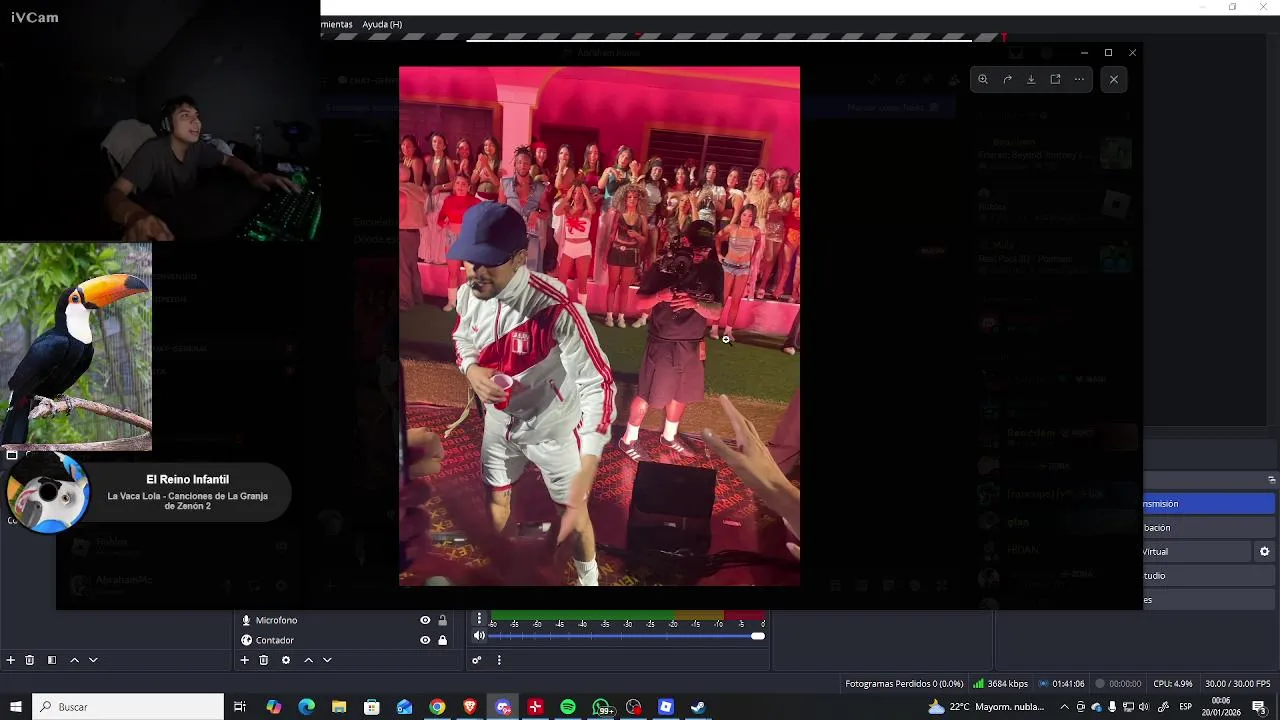This screenshot has height=720, width=1280.
Task: Open Task View from taskbar
Action: (240, 707)
